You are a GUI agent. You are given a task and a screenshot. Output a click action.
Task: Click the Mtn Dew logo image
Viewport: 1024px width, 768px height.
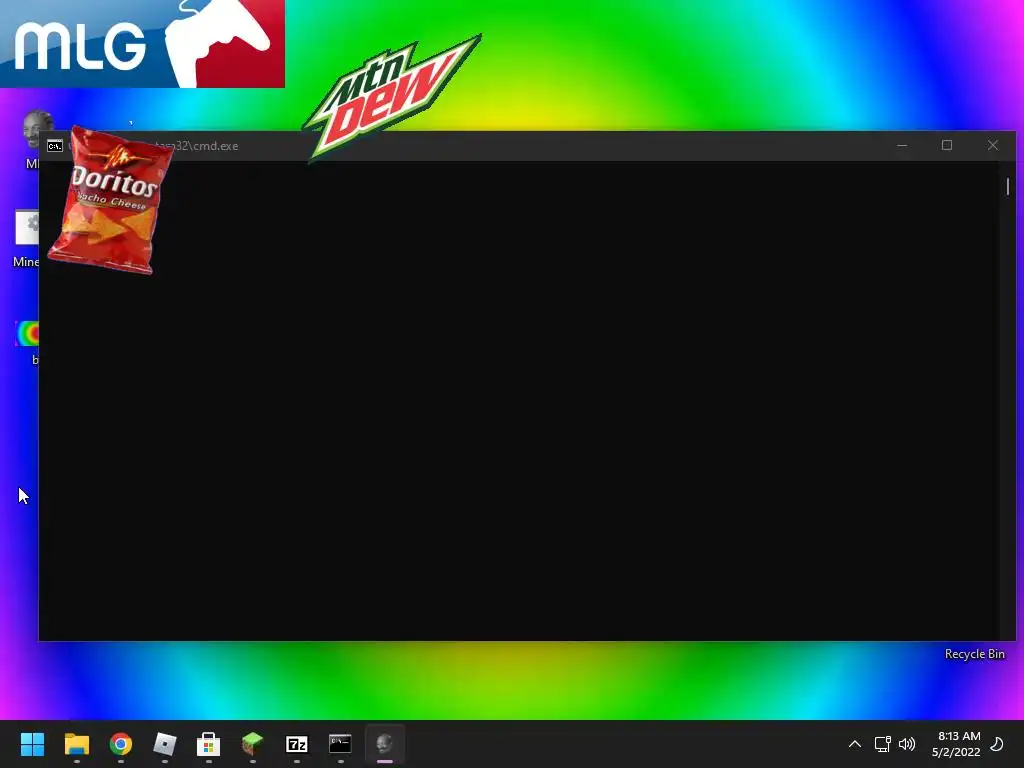(x=392, y=96)
